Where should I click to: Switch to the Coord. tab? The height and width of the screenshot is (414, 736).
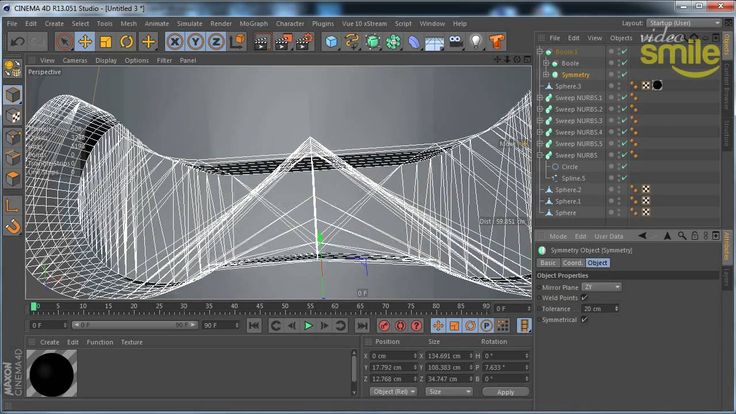point(574,263)
